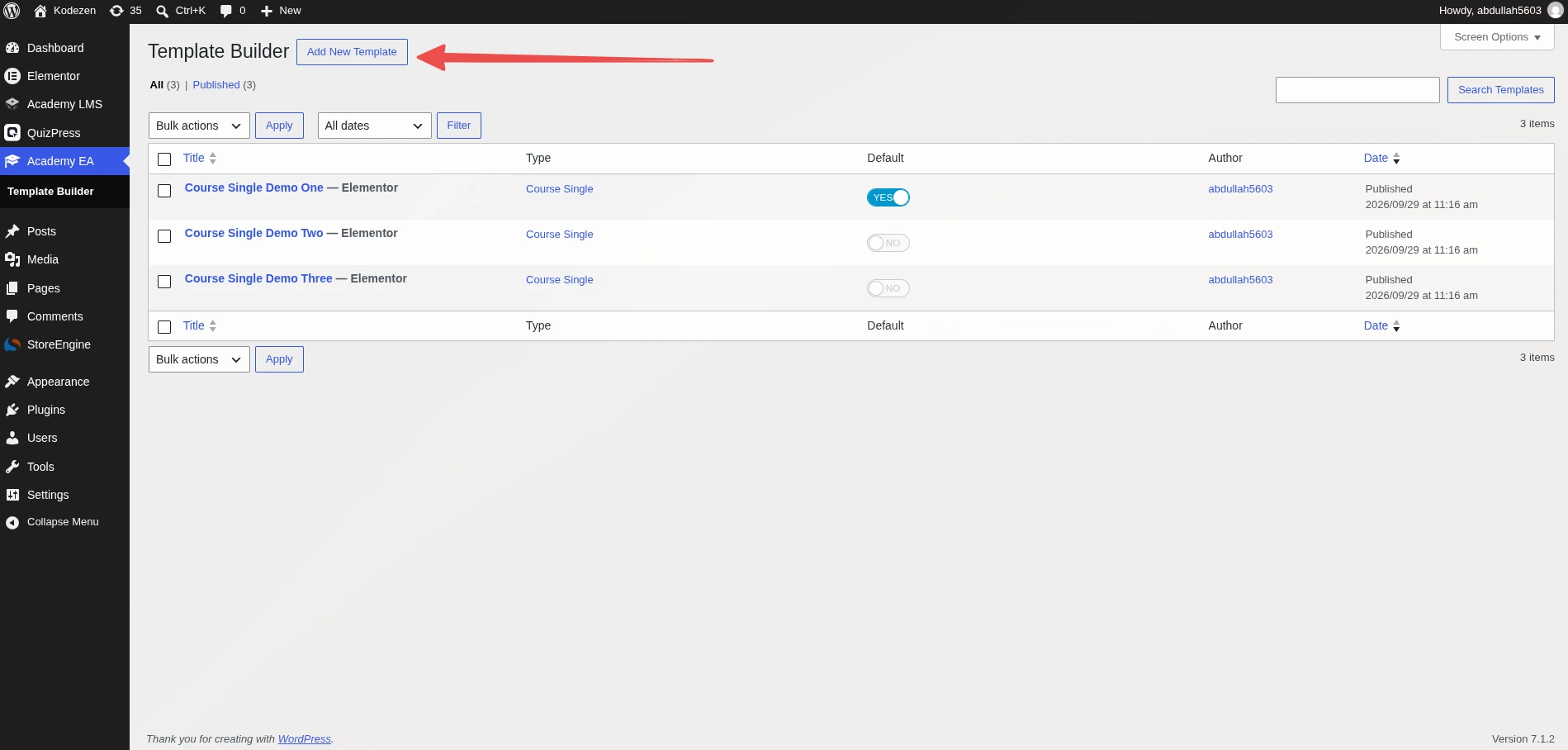Image resolution: width=1568 pixels, height=750 pixels.
Task: Click the Collapse Menu icon
Action: click(x=12, y=522)
